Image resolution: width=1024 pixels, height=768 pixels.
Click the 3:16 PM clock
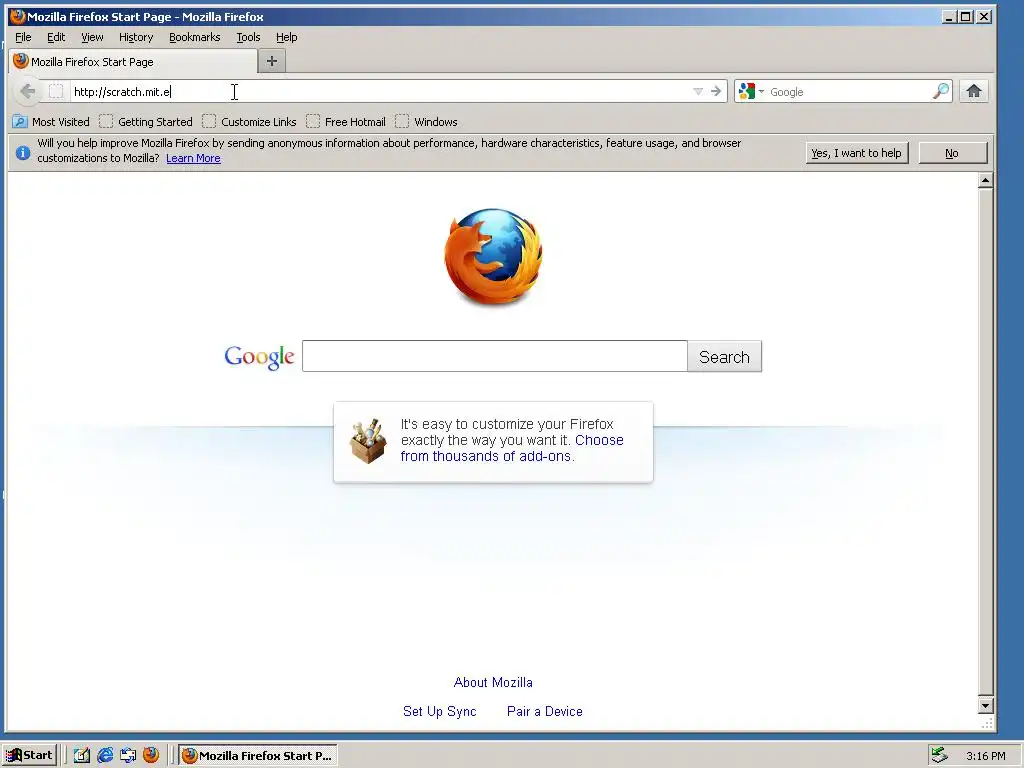tap(985, 756)
